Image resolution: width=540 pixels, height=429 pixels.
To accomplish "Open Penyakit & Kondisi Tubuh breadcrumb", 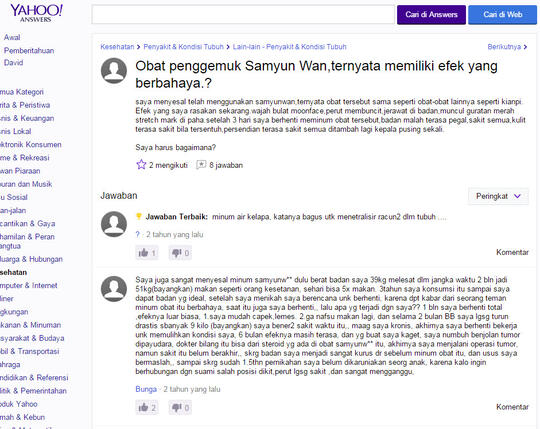I will [x=184, y=47].
